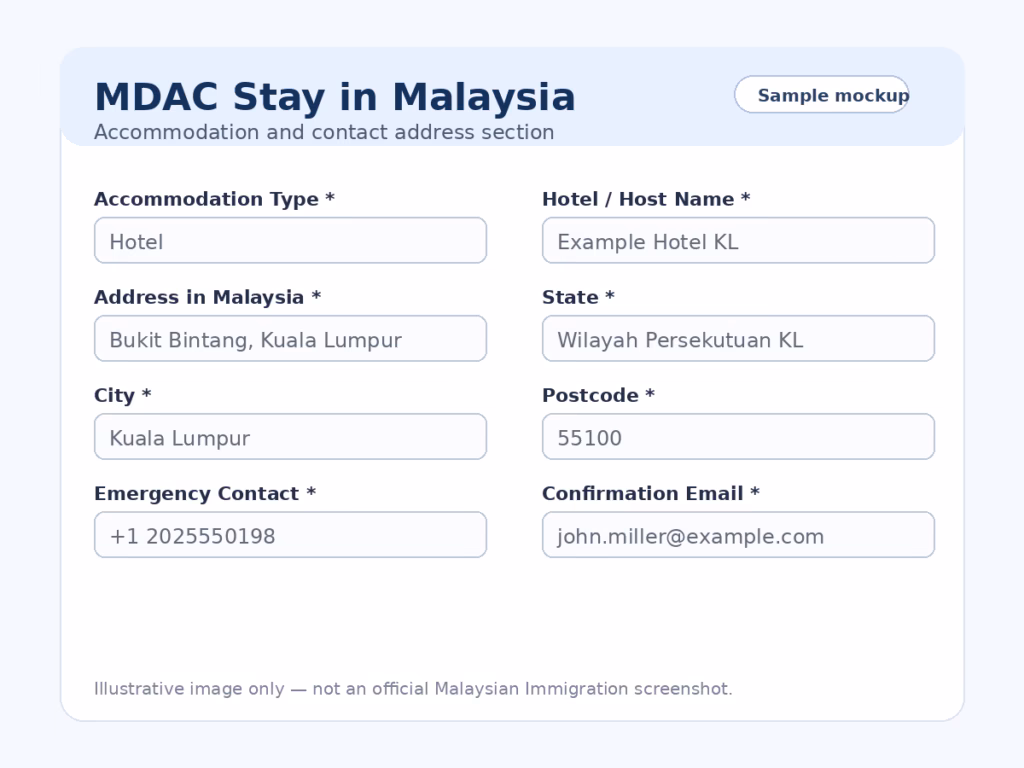Screen dimensions: 1024x768
Task: Focus the Address in Malaysia field
Action: pyautogui.click(x=290, y=338)
